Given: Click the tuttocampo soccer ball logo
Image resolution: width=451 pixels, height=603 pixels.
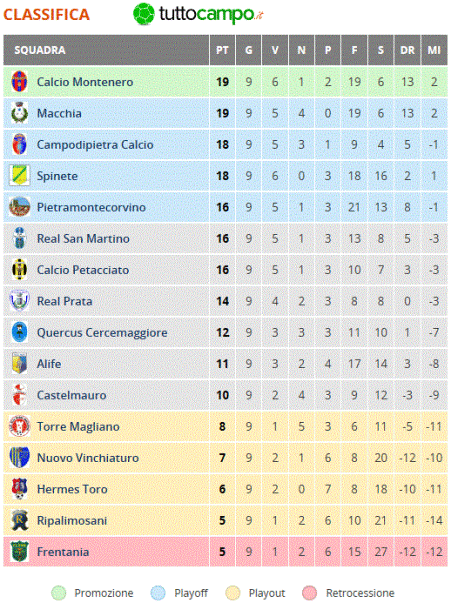Looking at the screenshot, I should point(144,13).
